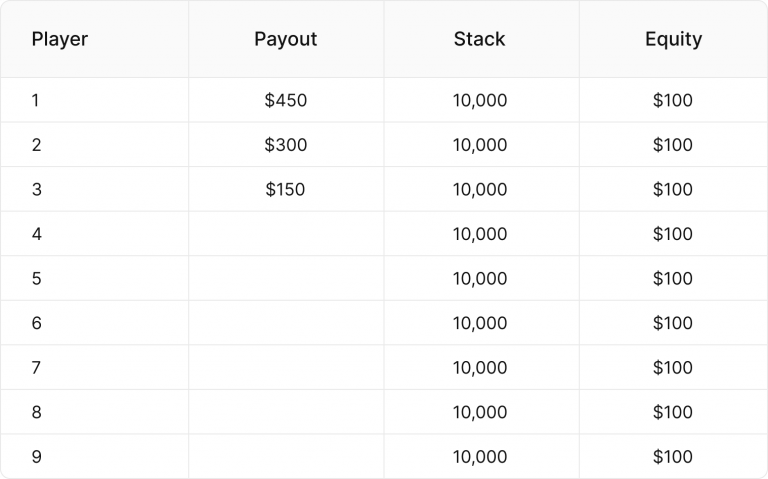Select player 9 equity value $100

[673, 457]
